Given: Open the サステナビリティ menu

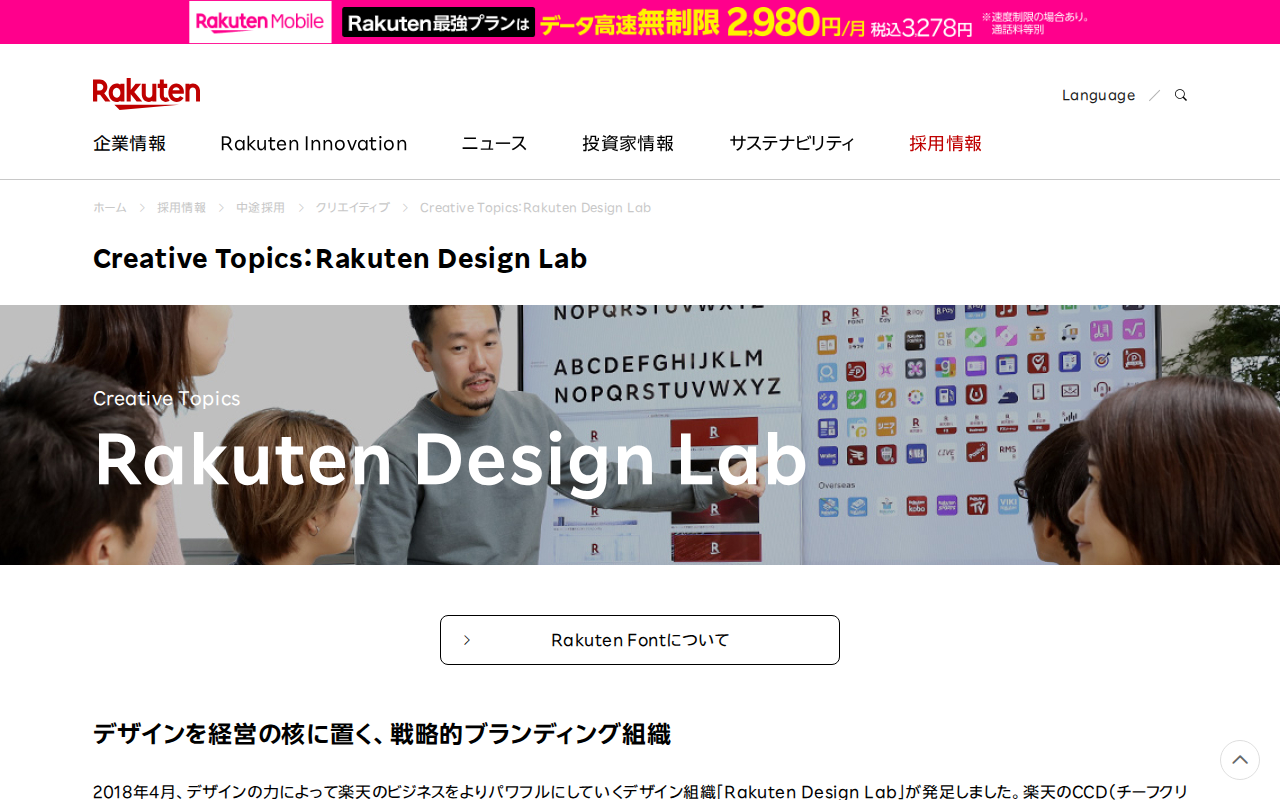Looking at the screenshot, I should 792,143.
